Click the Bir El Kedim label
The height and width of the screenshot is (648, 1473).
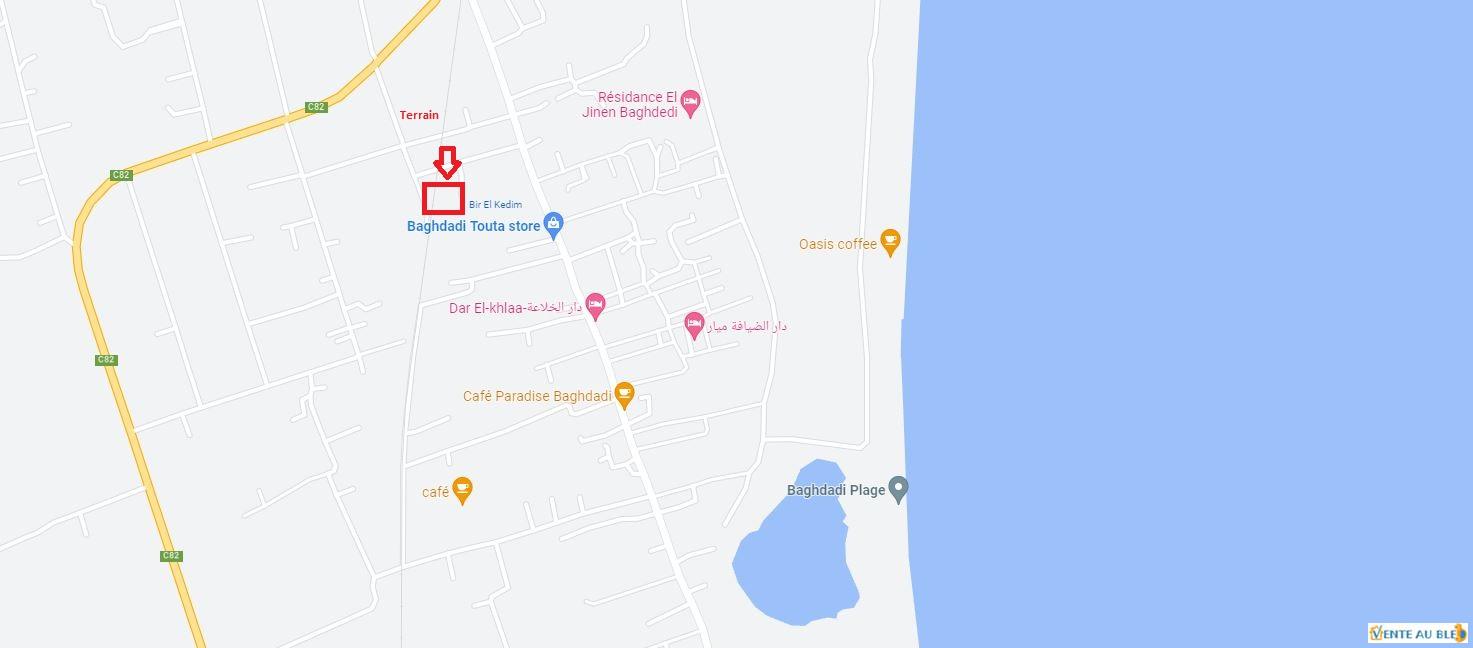coord(495,205)
